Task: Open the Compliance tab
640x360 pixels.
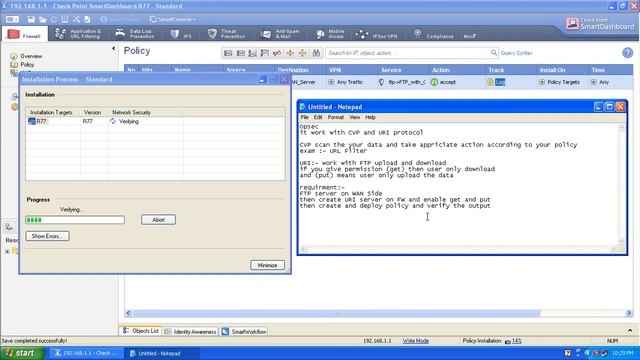Action: pos(433,34)
